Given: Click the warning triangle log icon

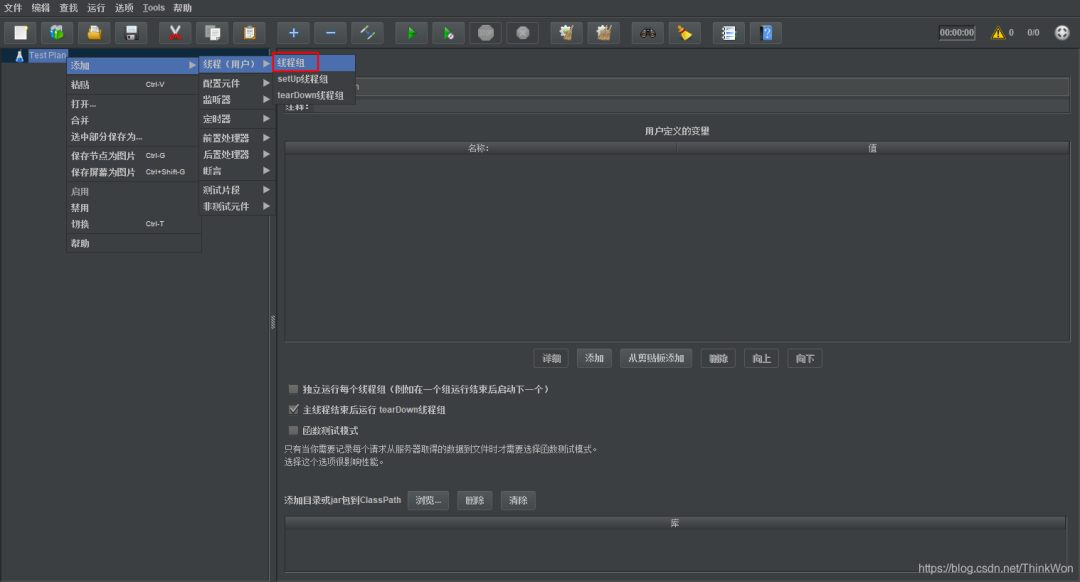Looking at the screenshot, I should (x=997, y=32).
